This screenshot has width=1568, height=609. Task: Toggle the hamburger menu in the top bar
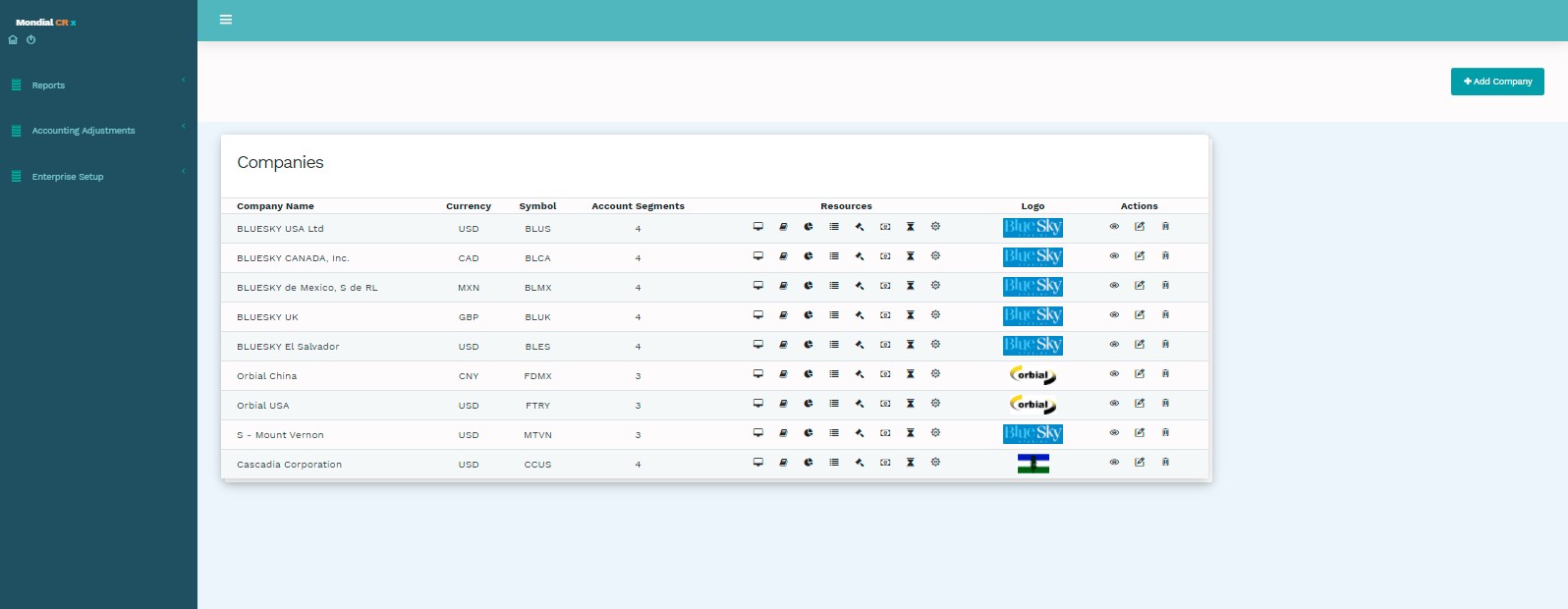point(226,20)
